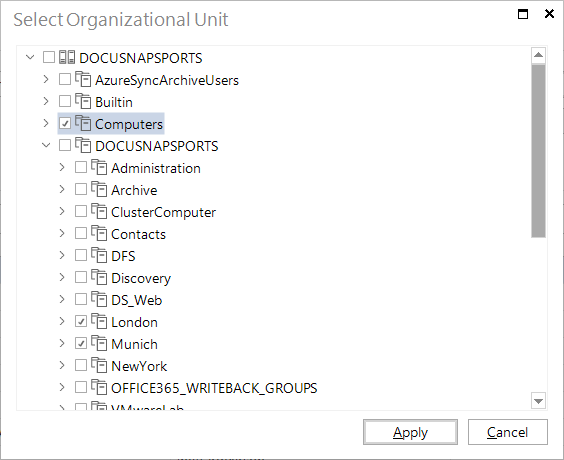Tick the OFFICE365_WRITEBACK_GROUPS checkbox

[81, 387]
